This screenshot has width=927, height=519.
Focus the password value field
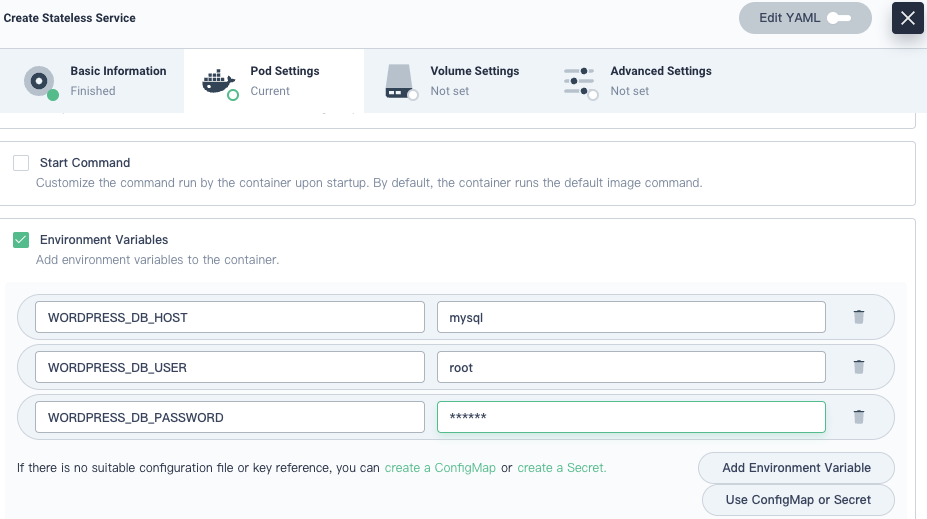coord(630,417)
